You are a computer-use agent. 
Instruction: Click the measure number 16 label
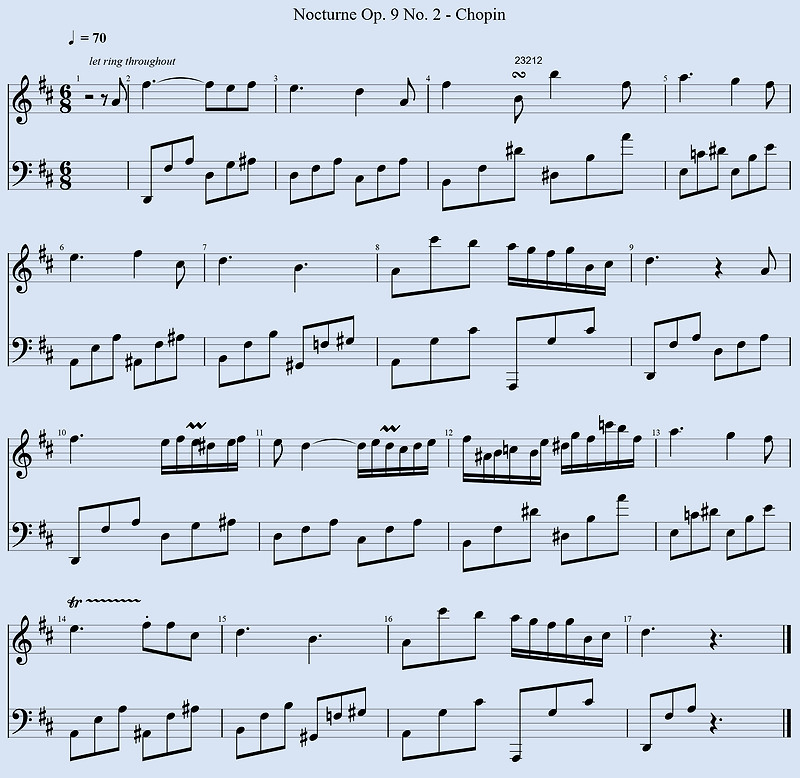coord(388,619)
